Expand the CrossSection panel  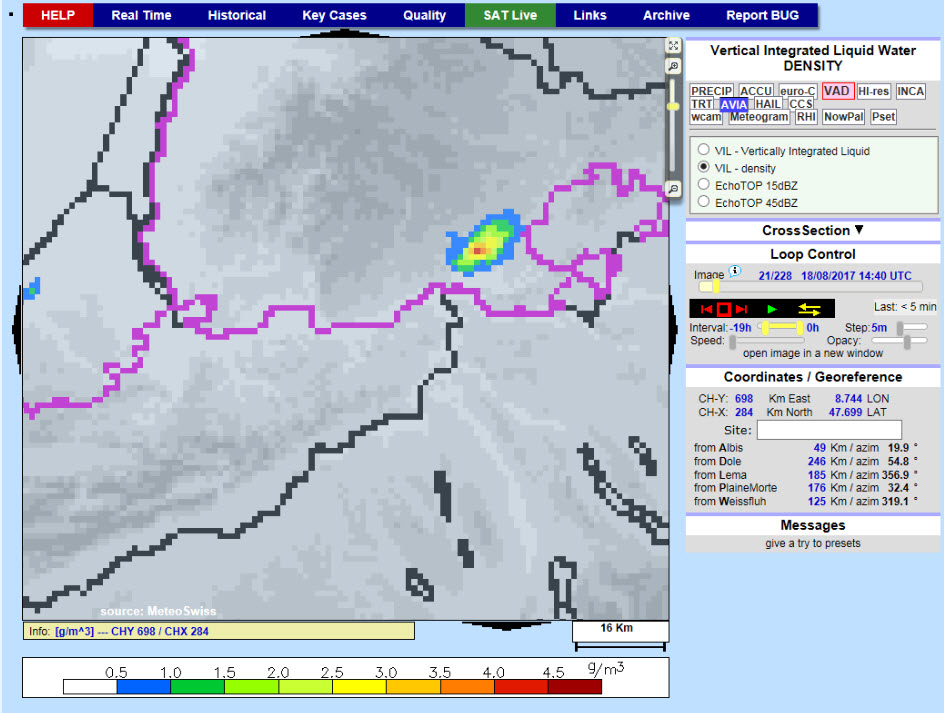tap(812, 231)
